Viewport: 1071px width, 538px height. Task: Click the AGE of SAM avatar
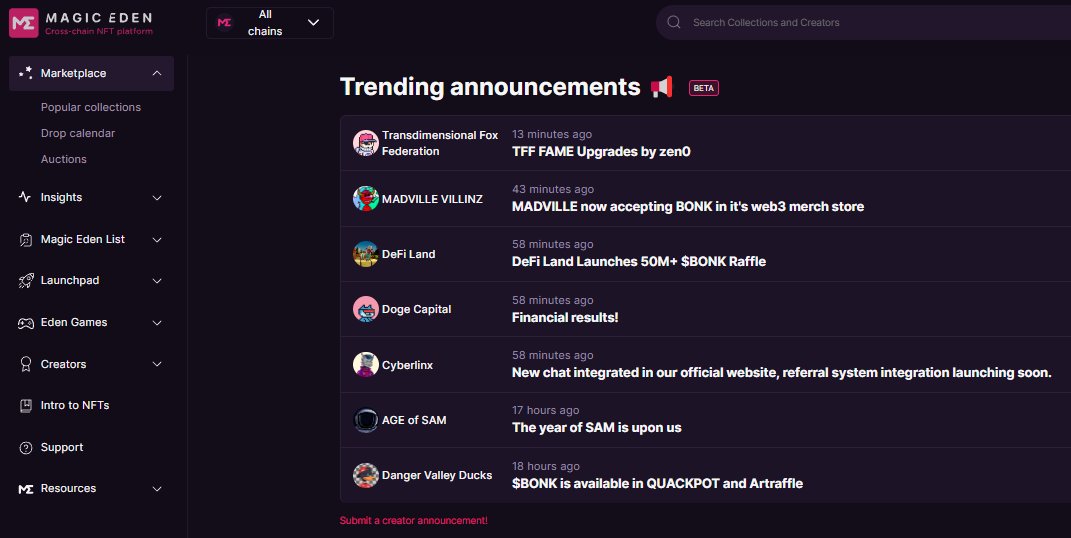point(365,420)
